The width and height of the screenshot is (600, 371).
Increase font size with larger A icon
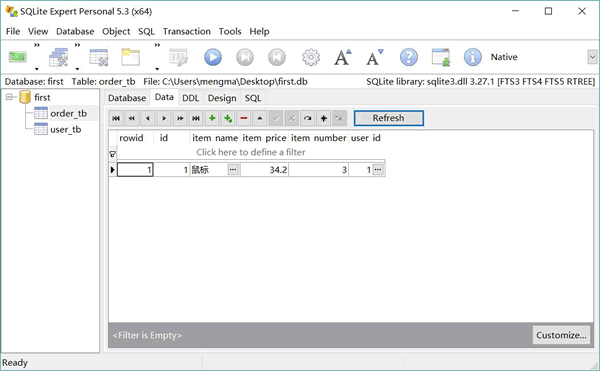[342, 57]
